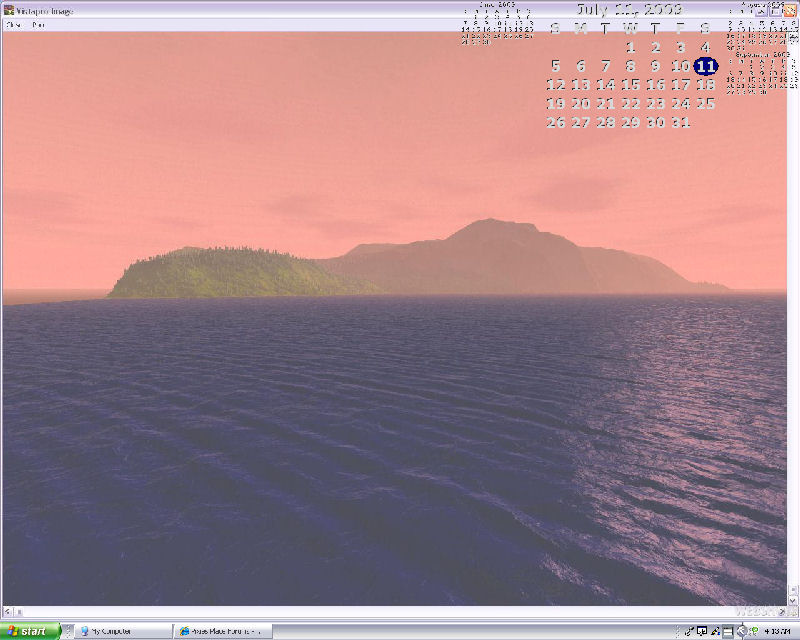Open the Close menu in Vistapro
The height and width of the screenshot is (640, 800).
[13, 25]
